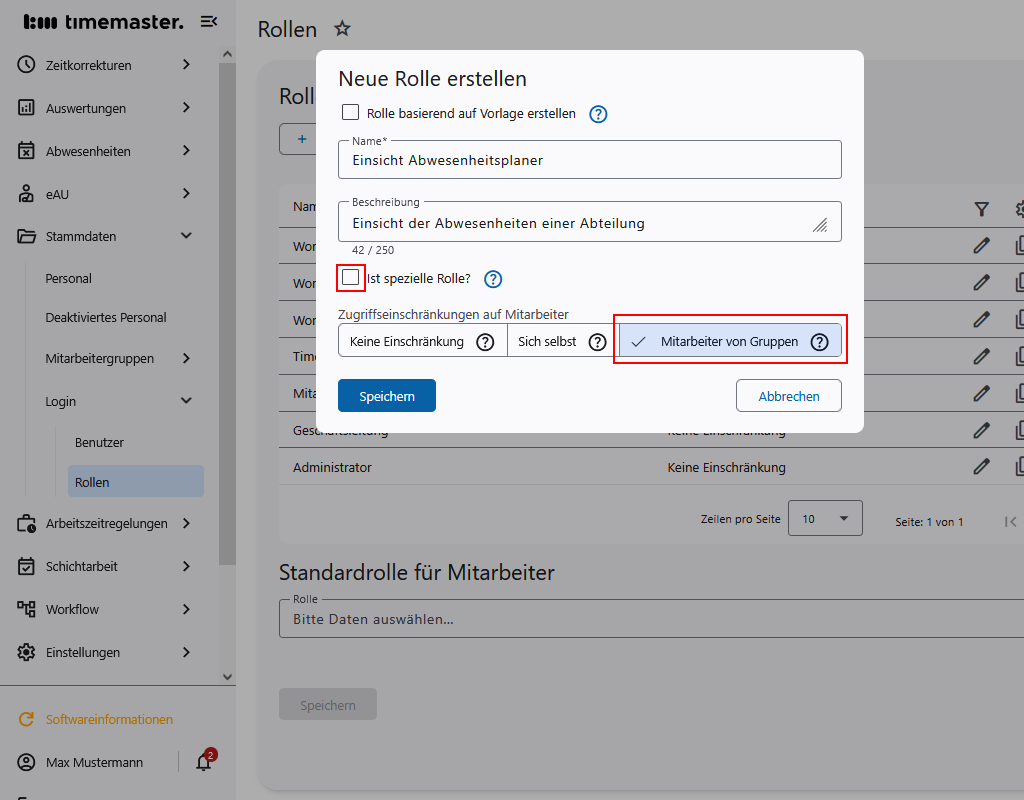
Task: Edit the Administrator role with its pencil icon
Action: (981, 466)
